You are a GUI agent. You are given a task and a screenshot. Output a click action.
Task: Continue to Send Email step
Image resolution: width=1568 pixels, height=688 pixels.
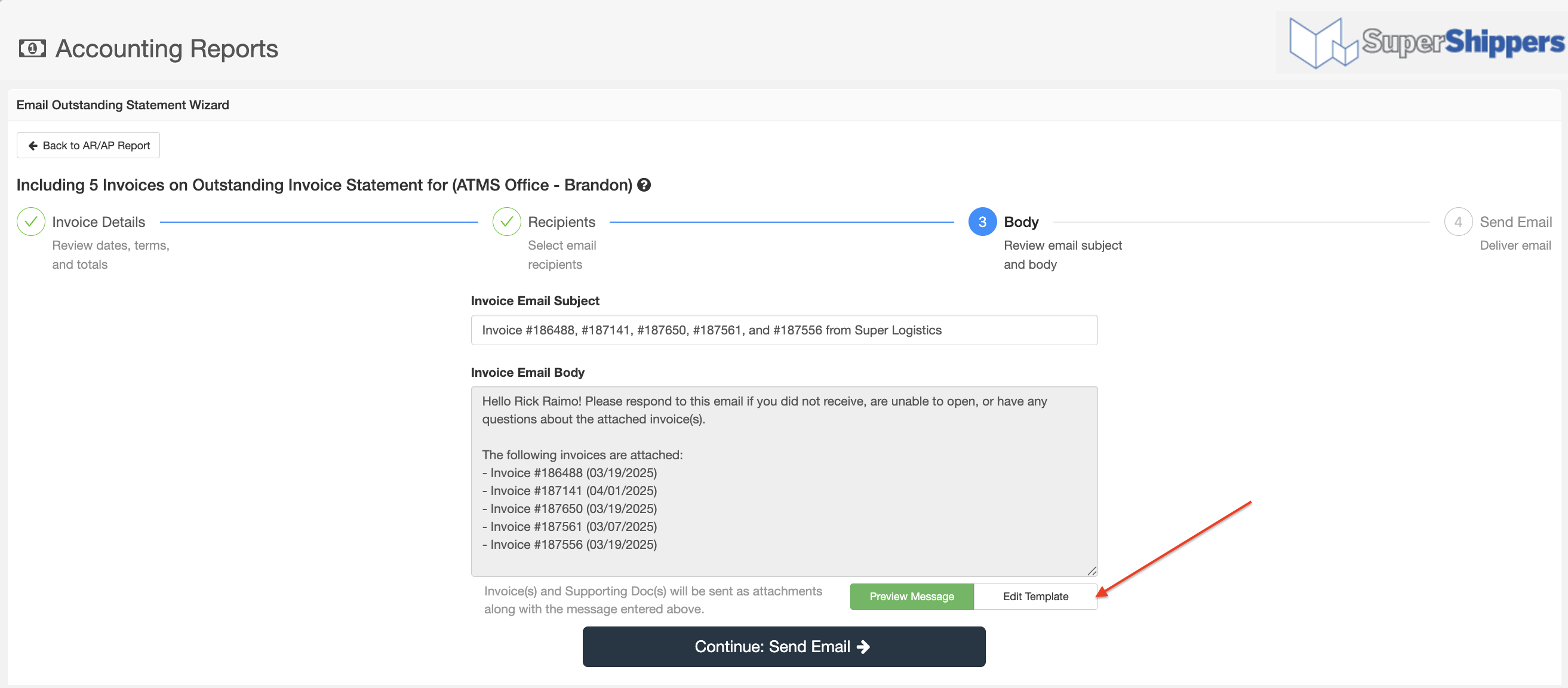783,647
